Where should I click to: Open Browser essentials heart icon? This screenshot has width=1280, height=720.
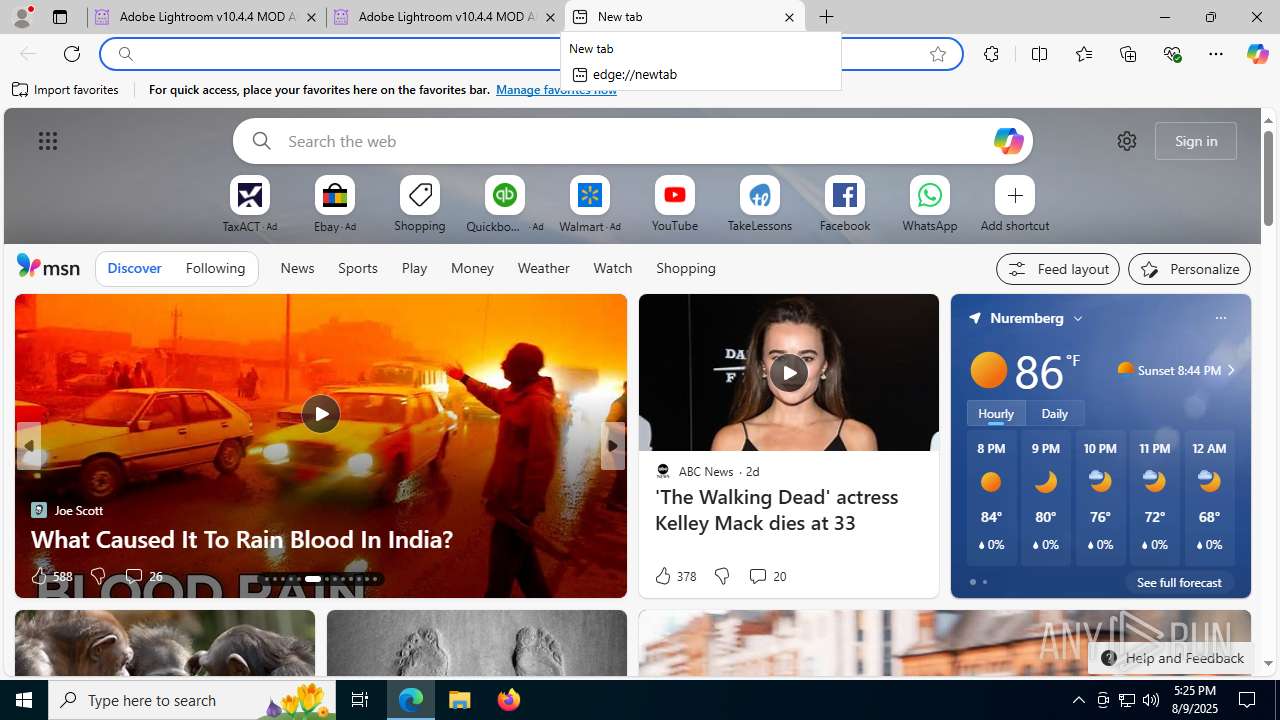tap(1172, 54)
